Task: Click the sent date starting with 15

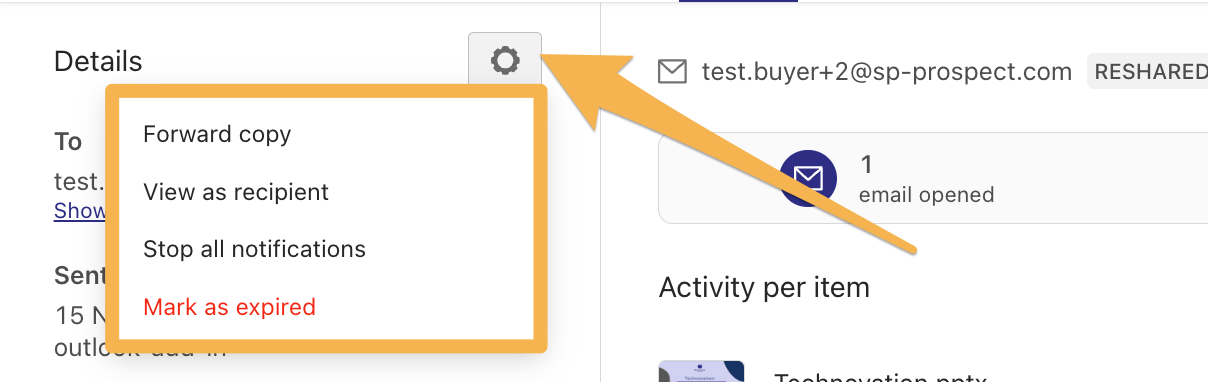Action: (x=80, y=316)
